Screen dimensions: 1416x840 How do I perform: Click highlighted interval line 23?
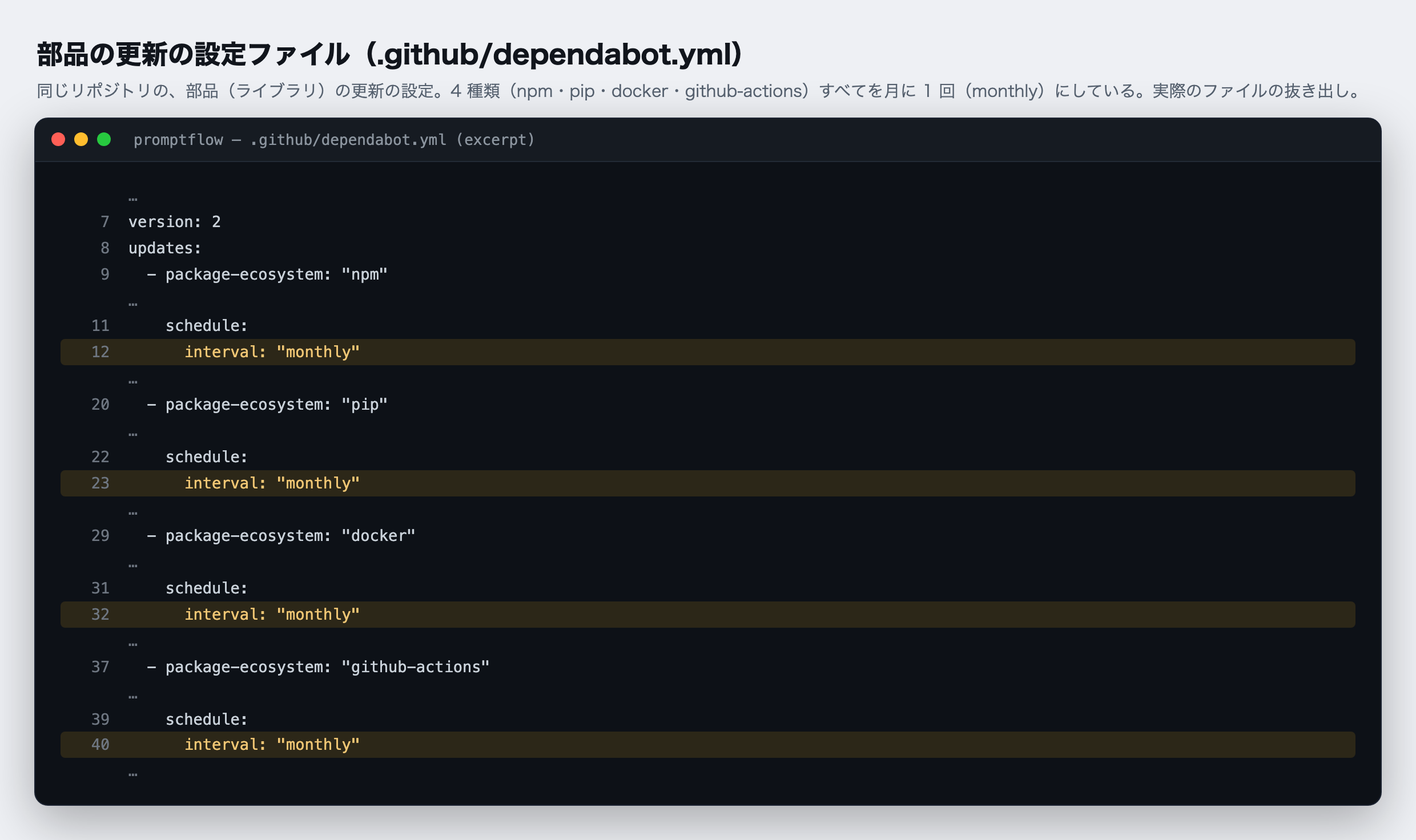(x=708, y=483)
